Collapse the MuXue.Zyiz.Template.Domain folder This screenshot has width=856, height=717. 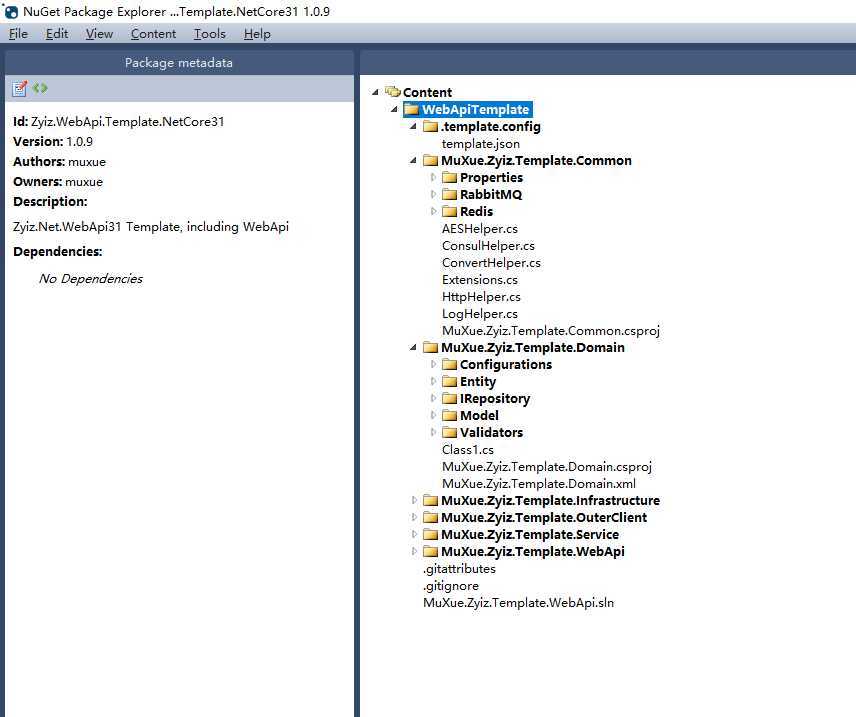coord(413,347)
